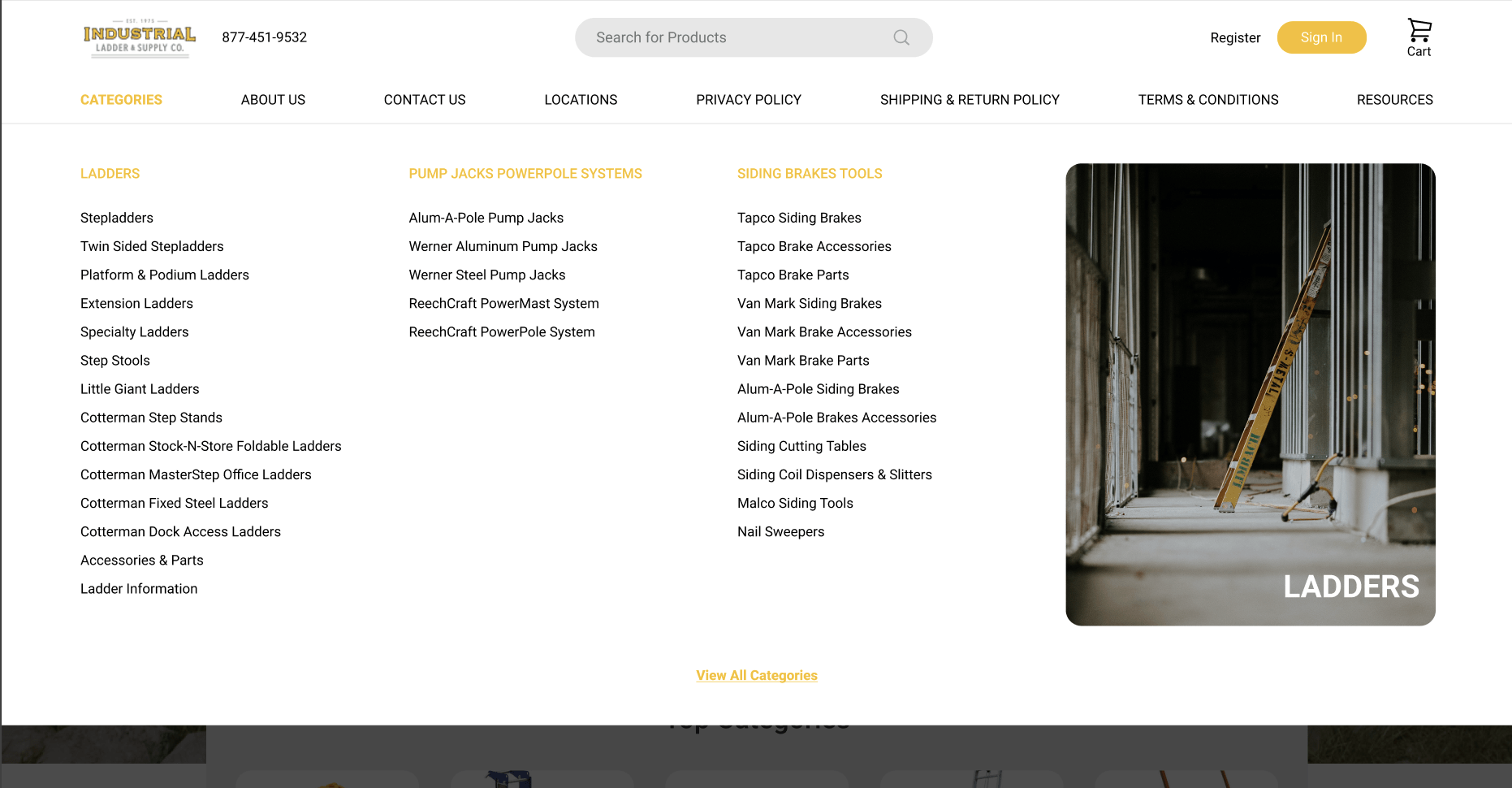Open Cotterman Dock Access Ladders
This screenshot has height=788, width=1512.
coord(180,531)
